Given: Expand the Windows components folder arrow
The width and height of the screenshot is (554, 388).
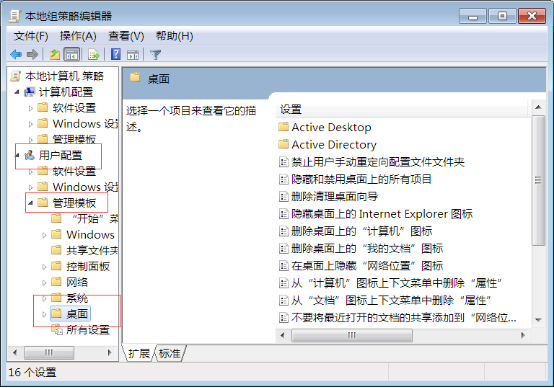Looking at the screenshot, I should click(44, 235).
